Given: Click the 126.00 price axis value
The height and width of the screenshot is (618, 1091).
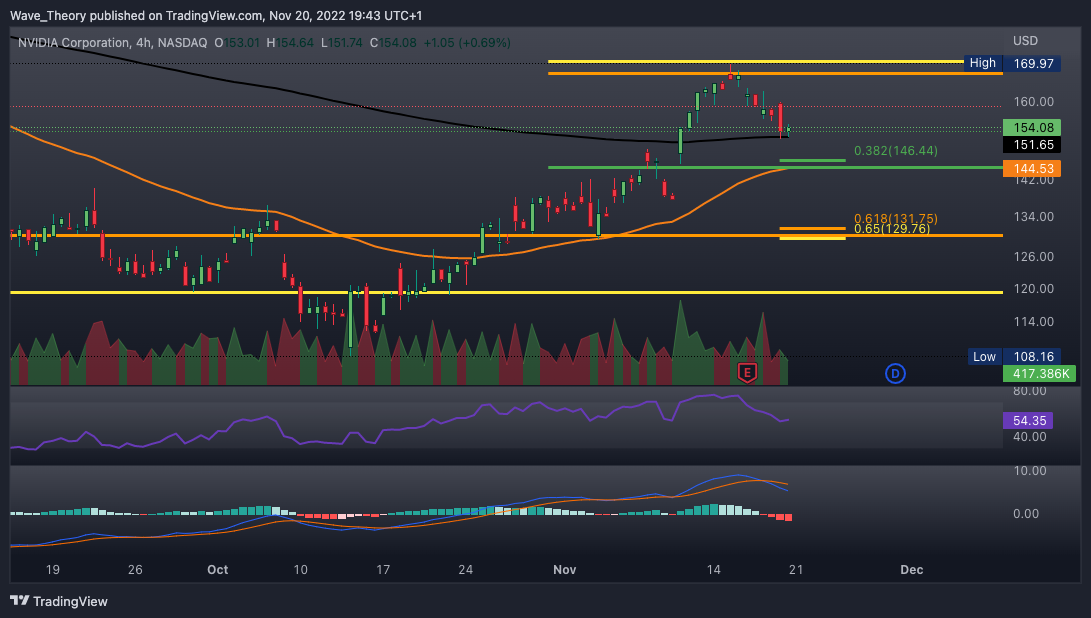Looking at the screenshot, I should click(1033, 256).
